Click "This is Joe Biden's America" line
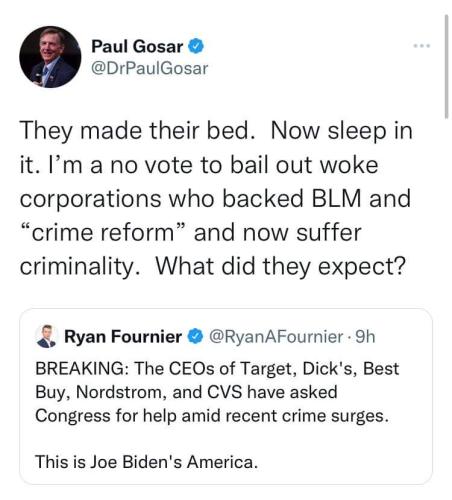The width and height of the screenshot is (452, 500). [x=147, y=462]
